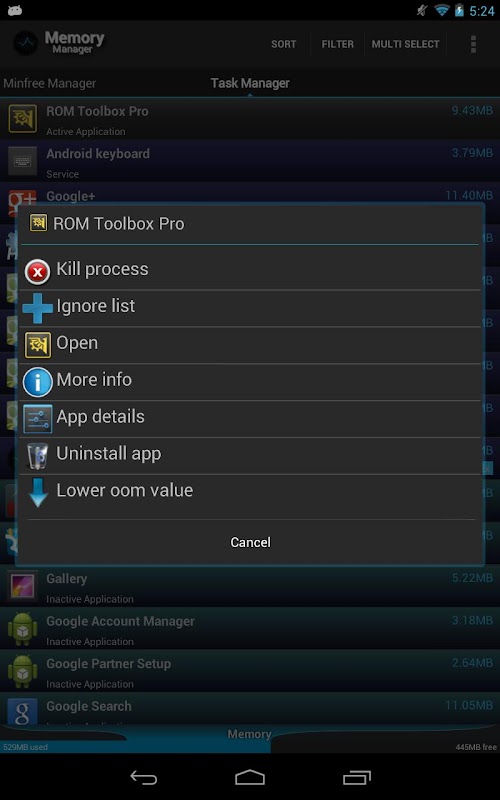This screenshot has height=800, width=500.
Task: Tap the down arrow Lower oom value icon
Action: coord(38,492)
